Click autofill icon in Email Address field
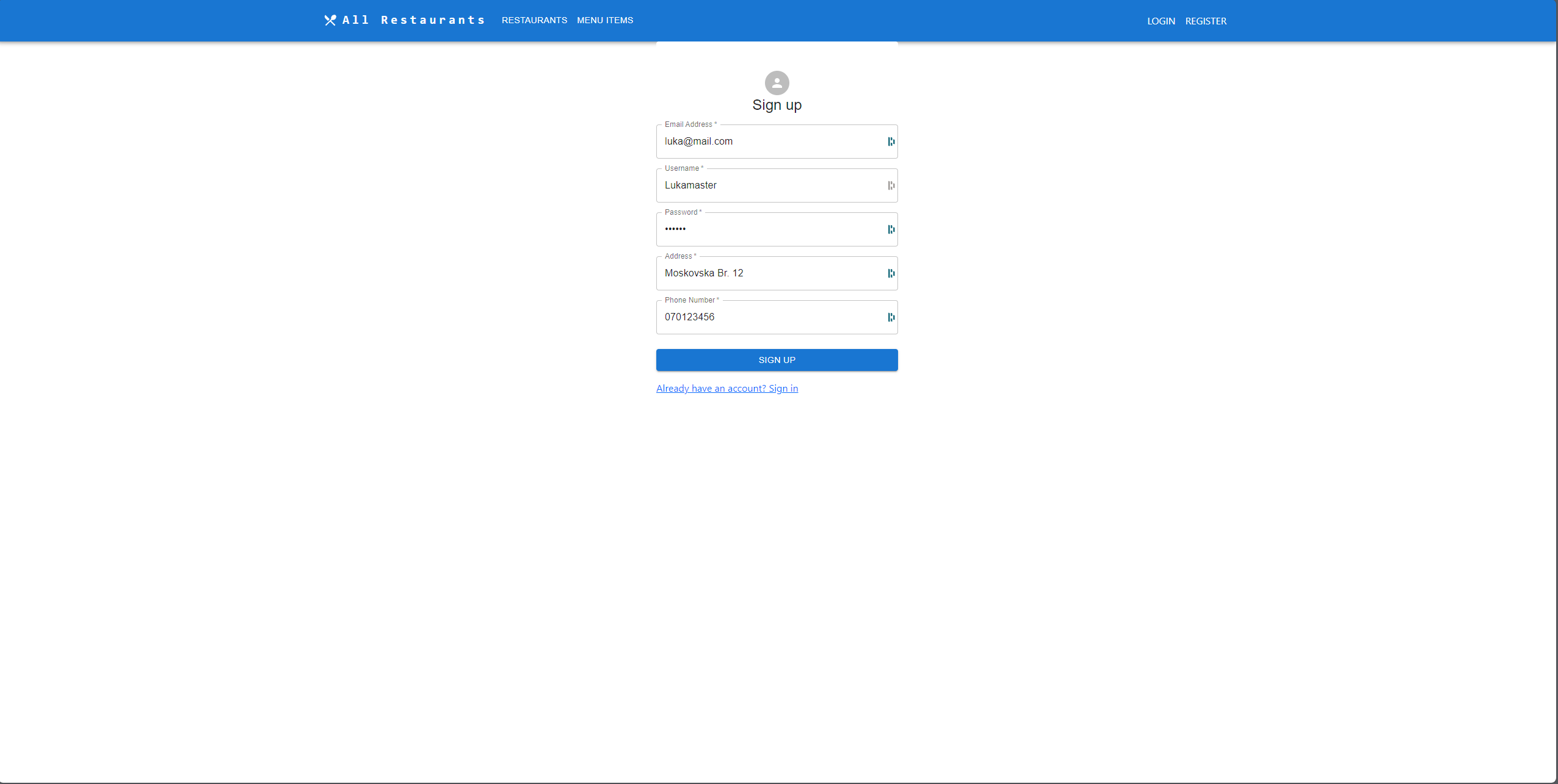Image resolution: width=1558 pixels, height=784 pixels. click(x=891, y=142)
